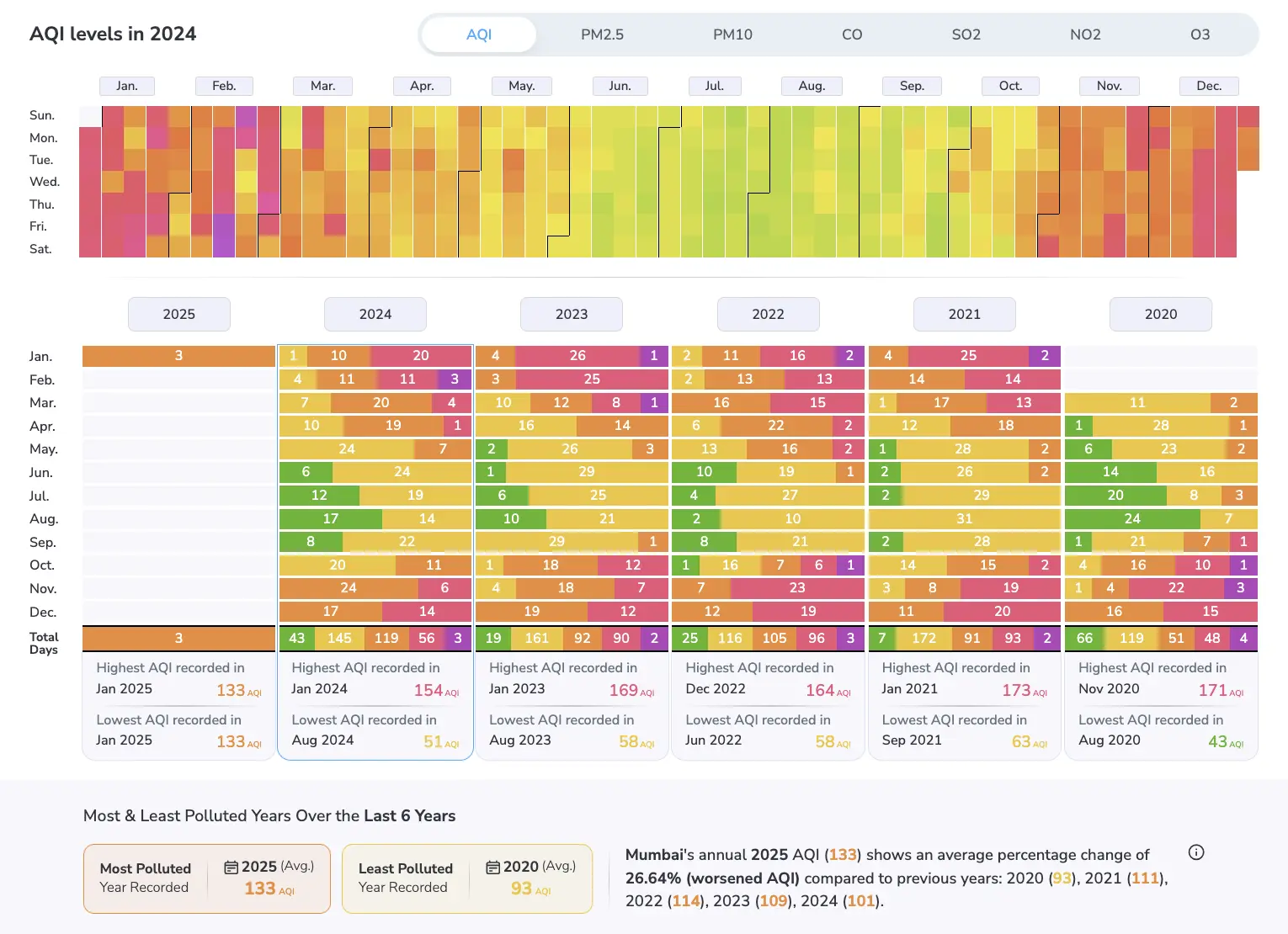
Task: Click the 51 AQI lowest value for Aug 2024
Action: point(440,741)
